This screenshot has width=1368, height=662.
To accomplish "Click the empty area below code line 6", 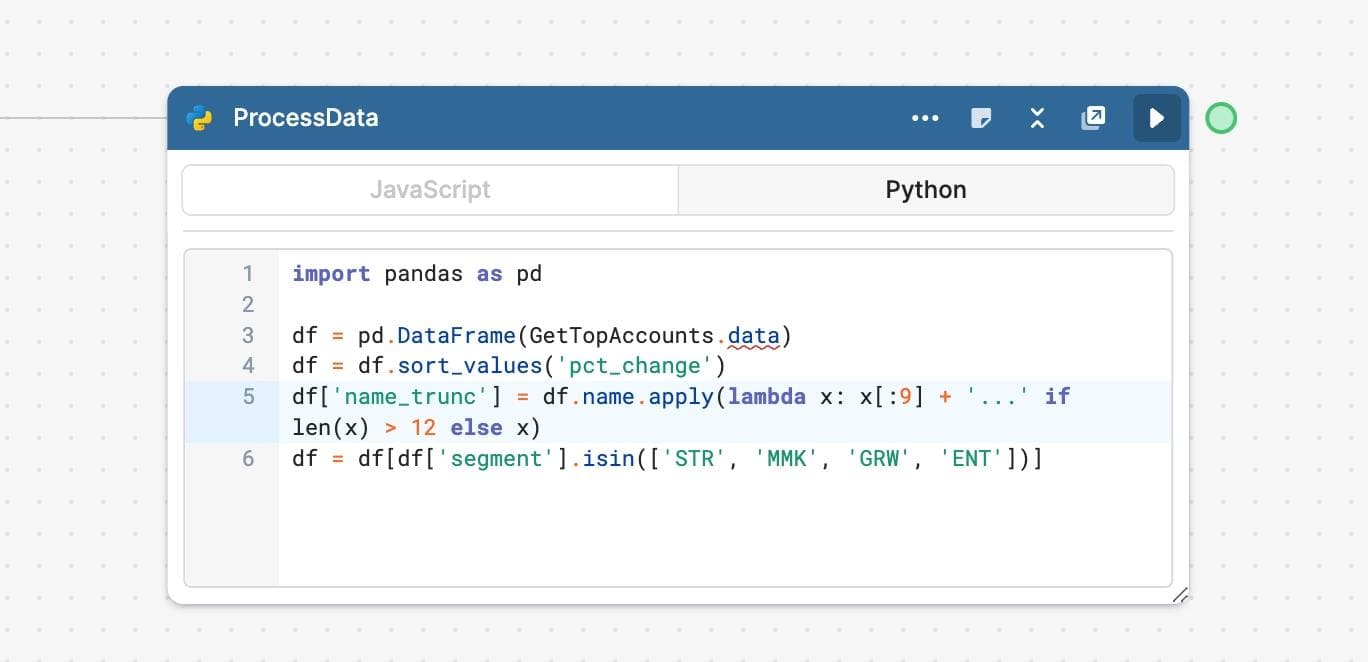I will click(x=720, y=530).
